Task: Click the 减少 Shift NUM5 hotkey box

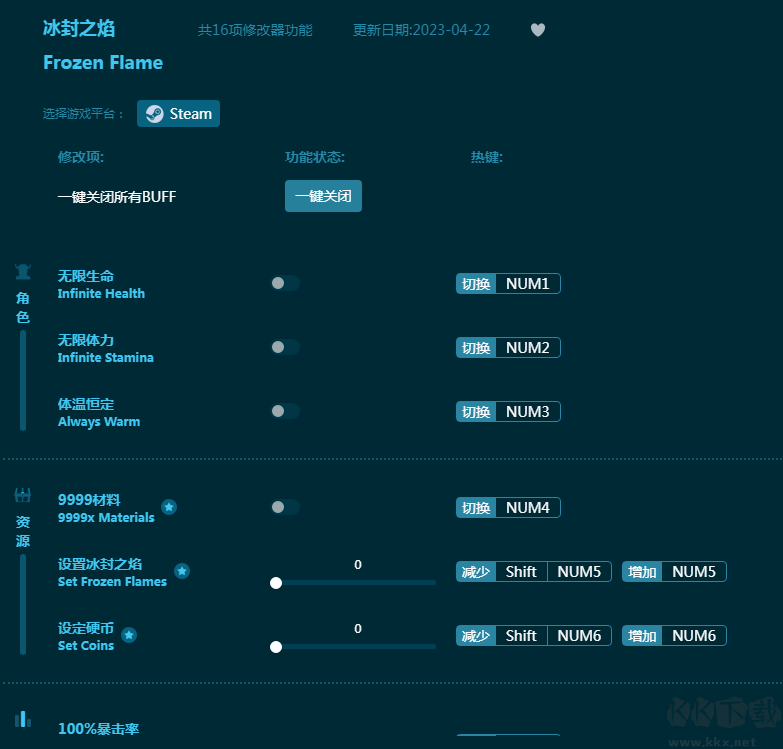Action: point(533,572)
